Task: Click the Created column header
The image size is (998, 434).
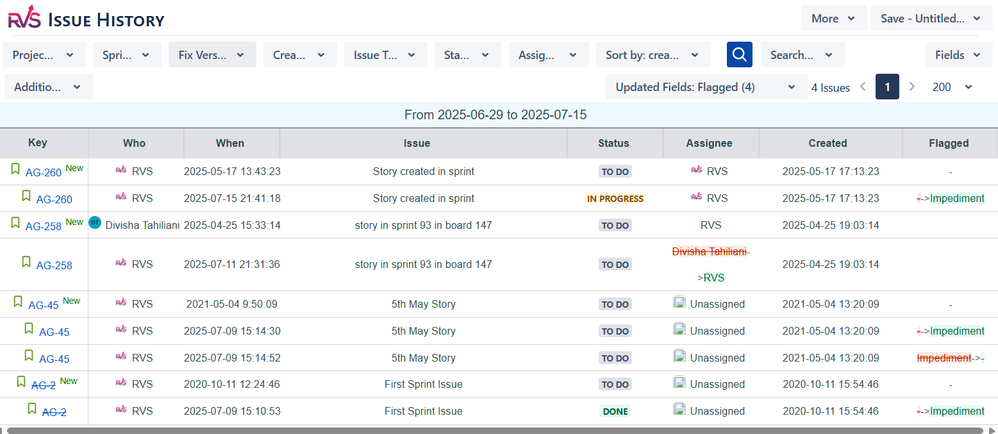Action: pyautogui.click(x=828, y=143)
